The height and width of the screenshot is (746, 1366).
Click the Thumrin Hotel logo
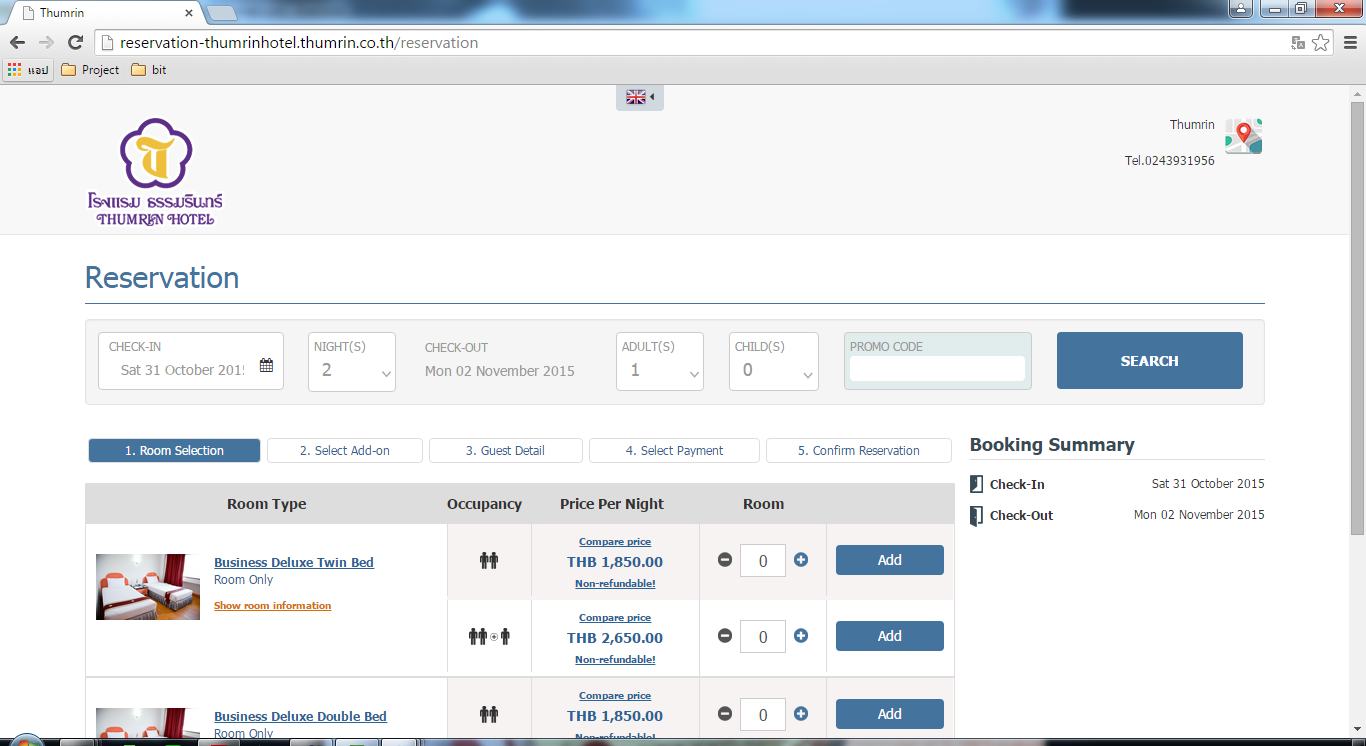(x=155, y=172)
